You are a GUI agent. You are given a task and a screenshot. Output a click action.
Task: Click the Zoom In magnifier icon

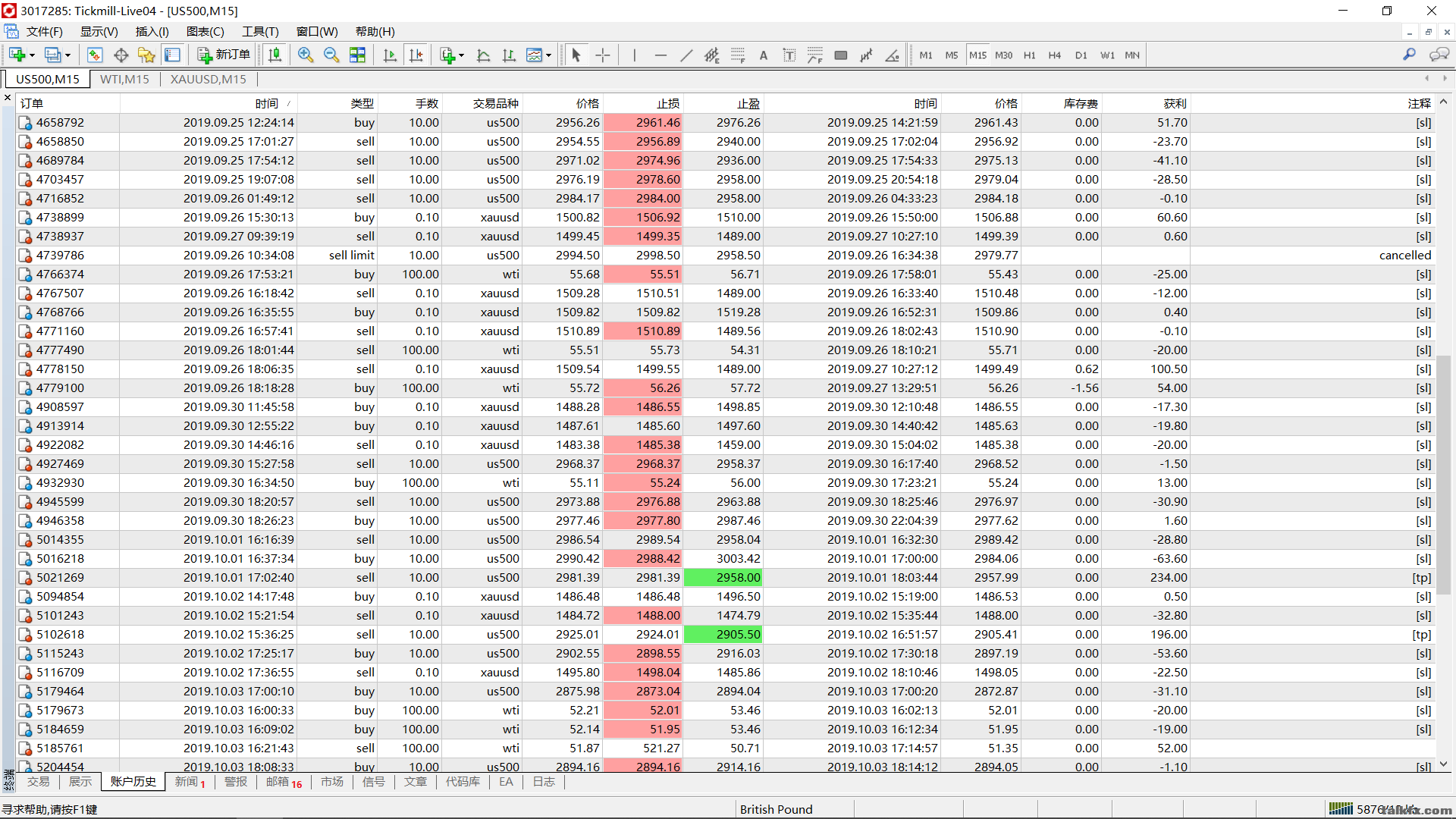coord(306,55)
